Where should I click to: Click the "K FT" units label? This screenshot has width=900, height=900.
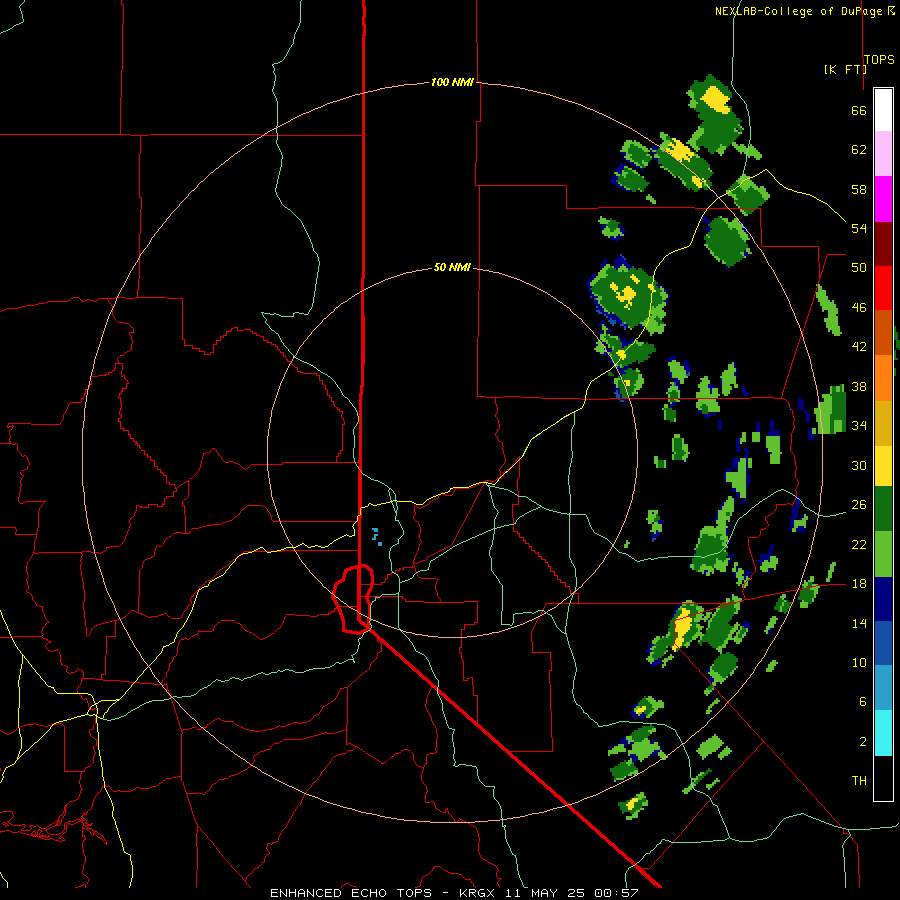(x=845, y=69)
